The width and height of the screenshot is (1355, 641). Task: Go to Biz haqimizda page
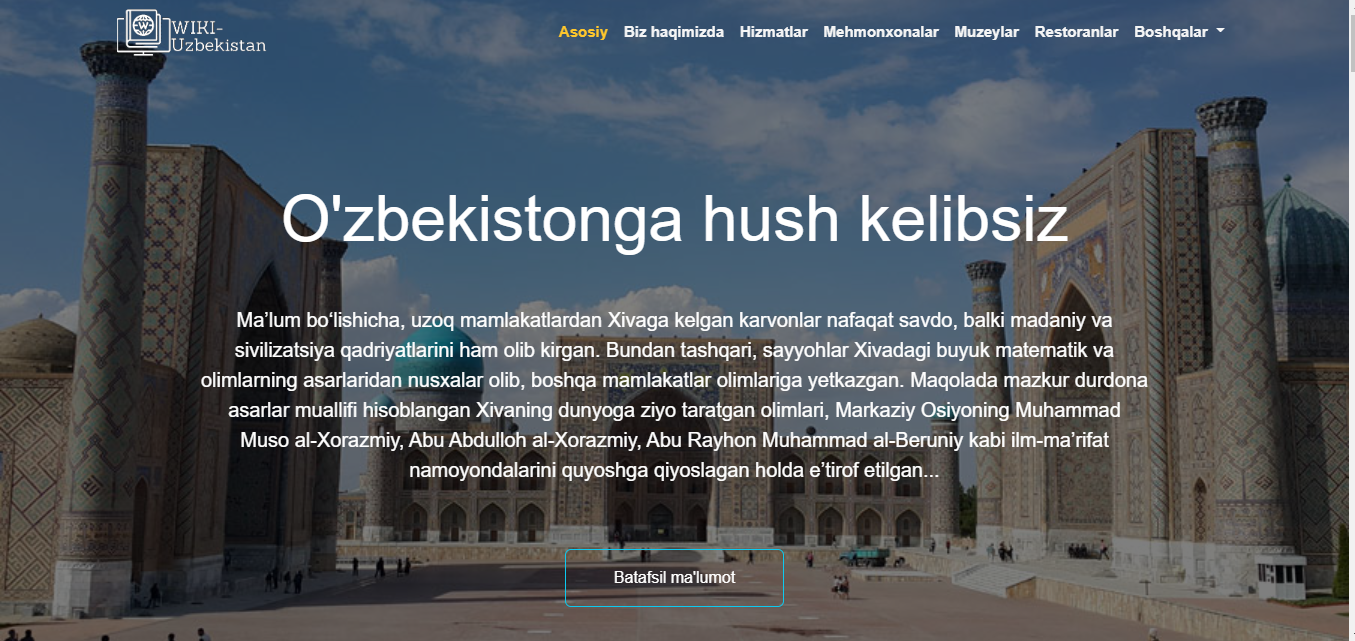[x=674, y=31]
